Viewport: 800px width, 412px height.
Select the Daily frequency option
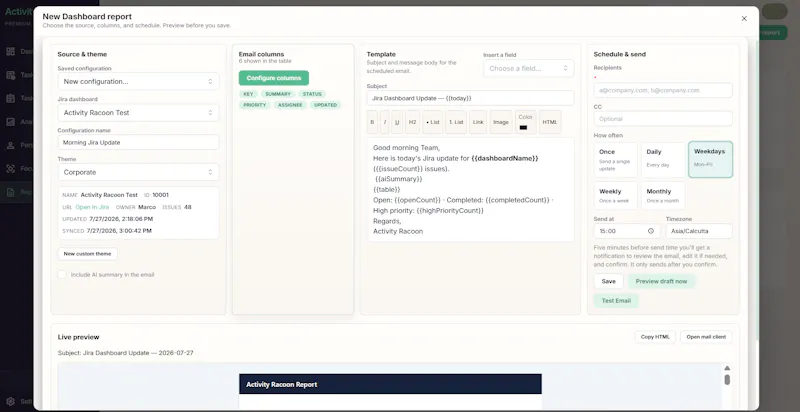(663, 160)
